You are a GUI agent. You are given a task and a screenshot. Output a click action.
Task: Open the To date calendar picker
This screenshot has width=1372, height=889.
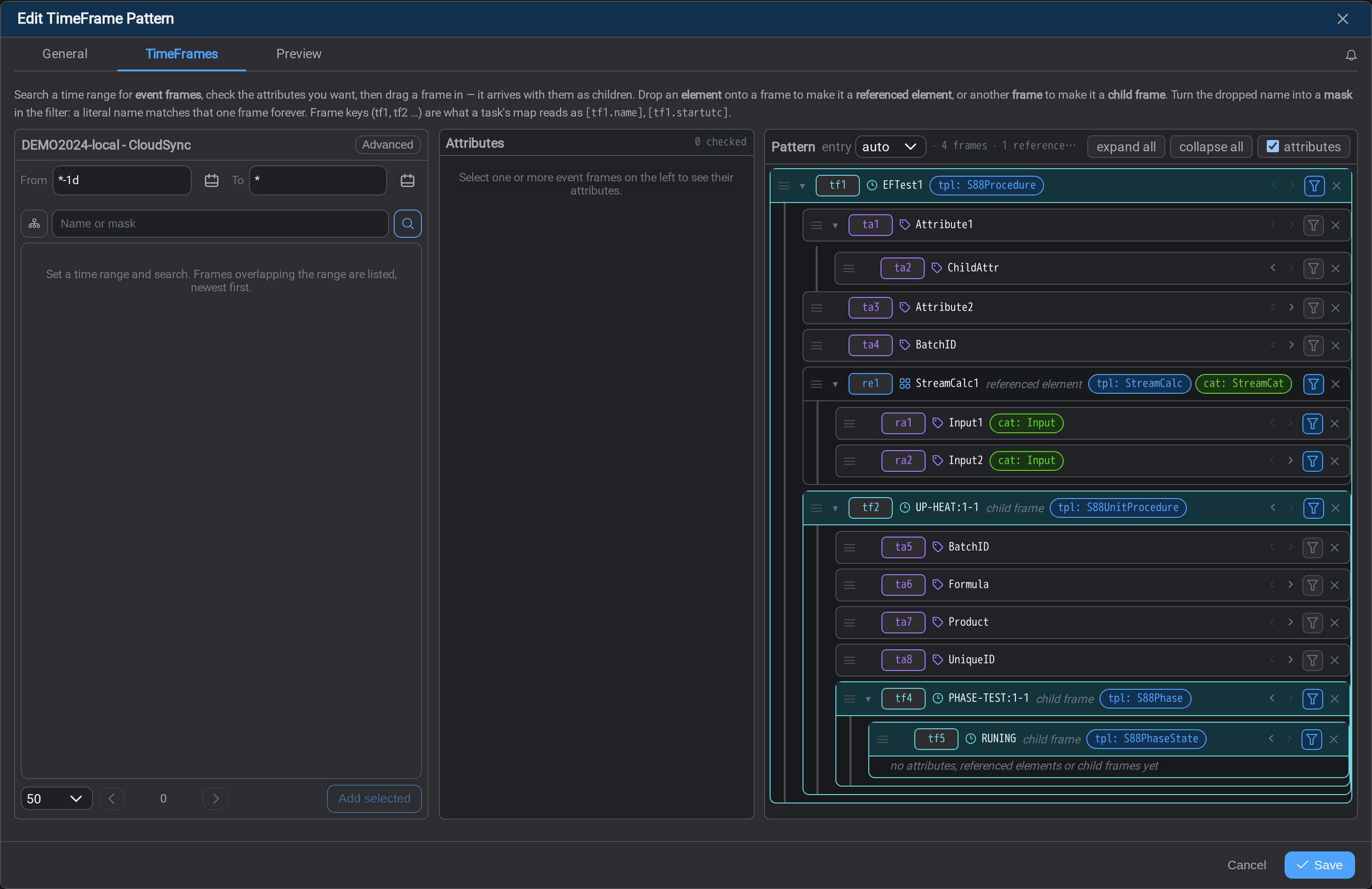coord(407,180)
